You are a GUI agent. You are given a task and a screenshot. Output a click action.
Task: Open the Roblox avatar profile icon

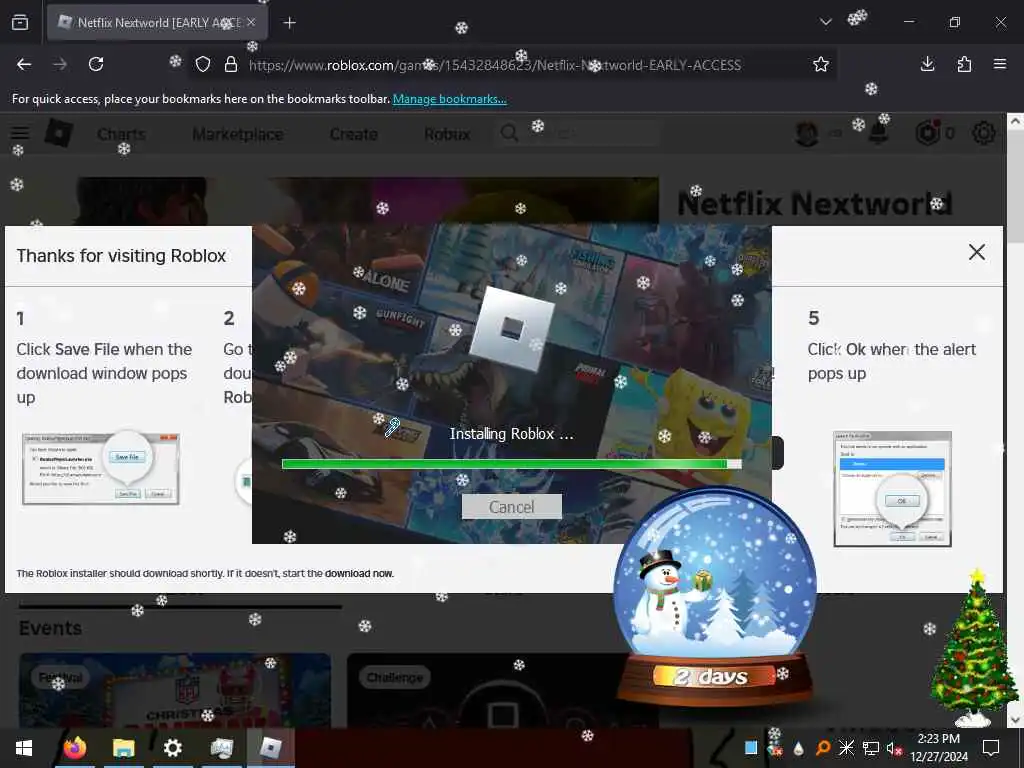pyautogui.click(x=807, y=133)
